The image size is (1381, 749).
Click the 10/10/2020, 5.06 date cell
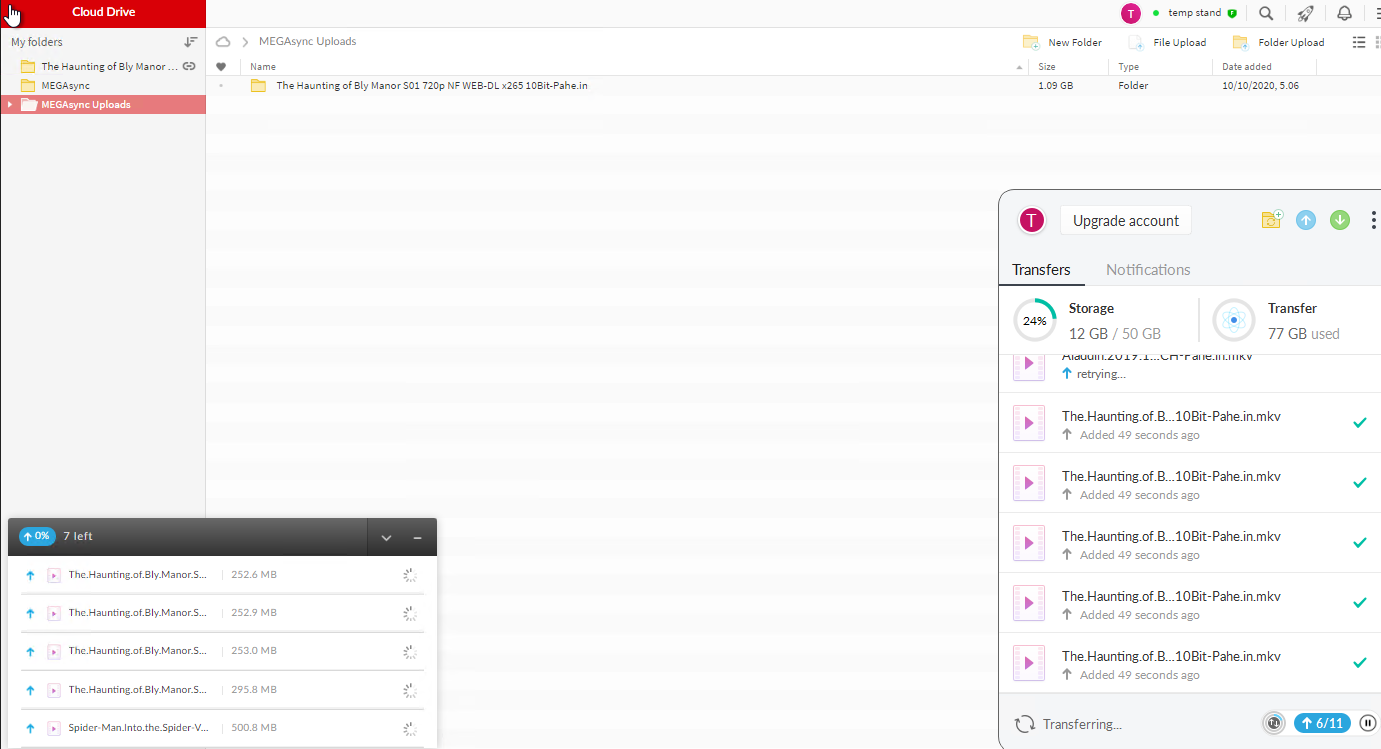tap(1260, 86)
